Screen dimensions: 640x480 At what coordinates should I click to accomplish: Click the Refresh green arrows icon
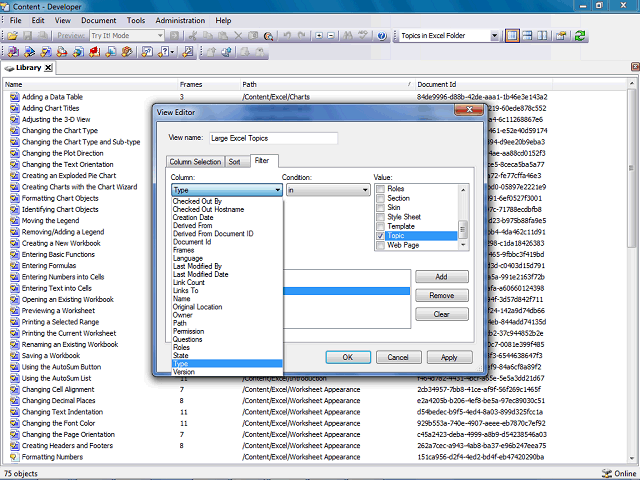[580, 36]
